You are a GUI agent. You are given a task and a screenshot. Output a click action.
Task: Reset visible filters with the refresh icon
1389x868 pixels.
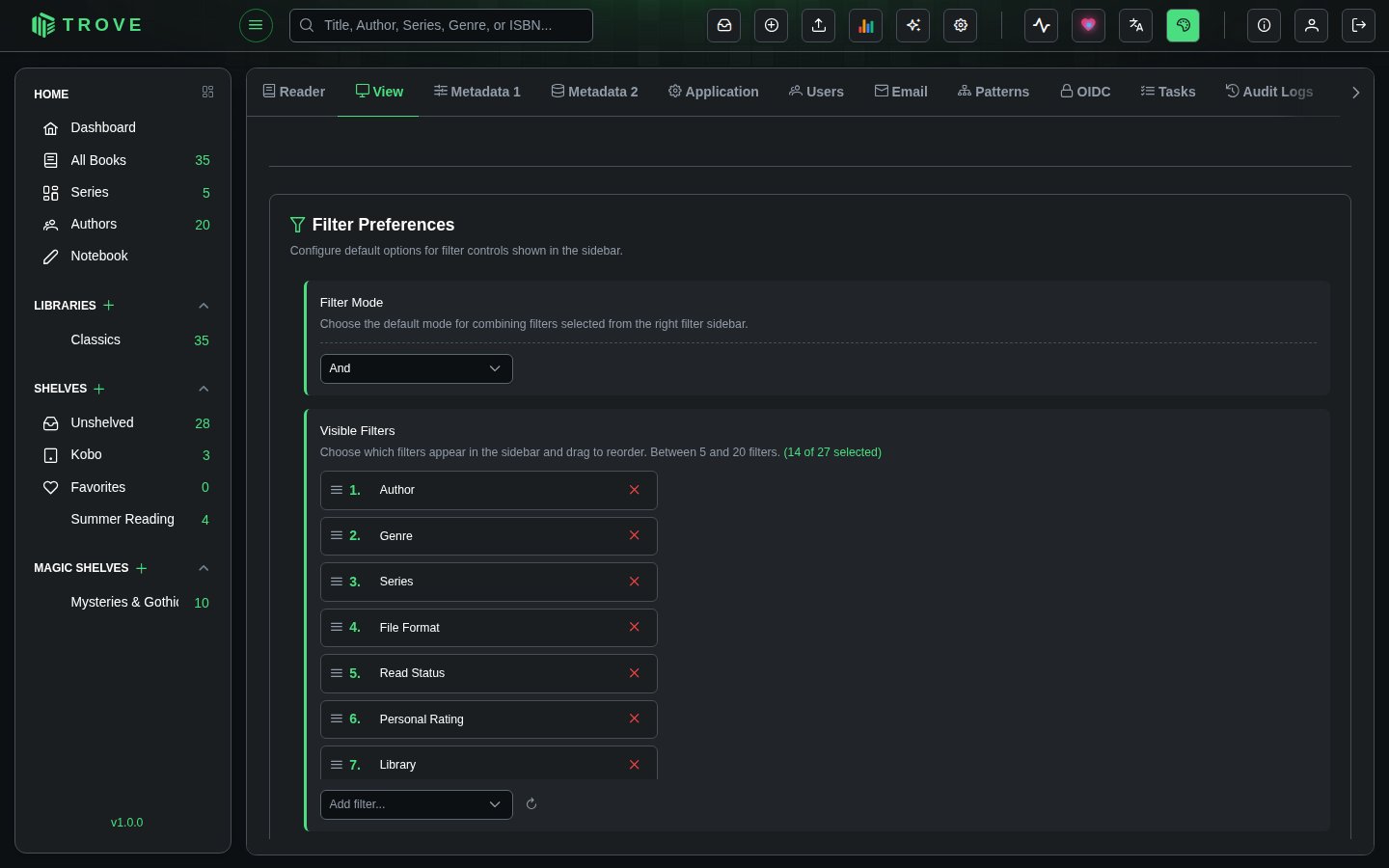click(x=531, y=803)
